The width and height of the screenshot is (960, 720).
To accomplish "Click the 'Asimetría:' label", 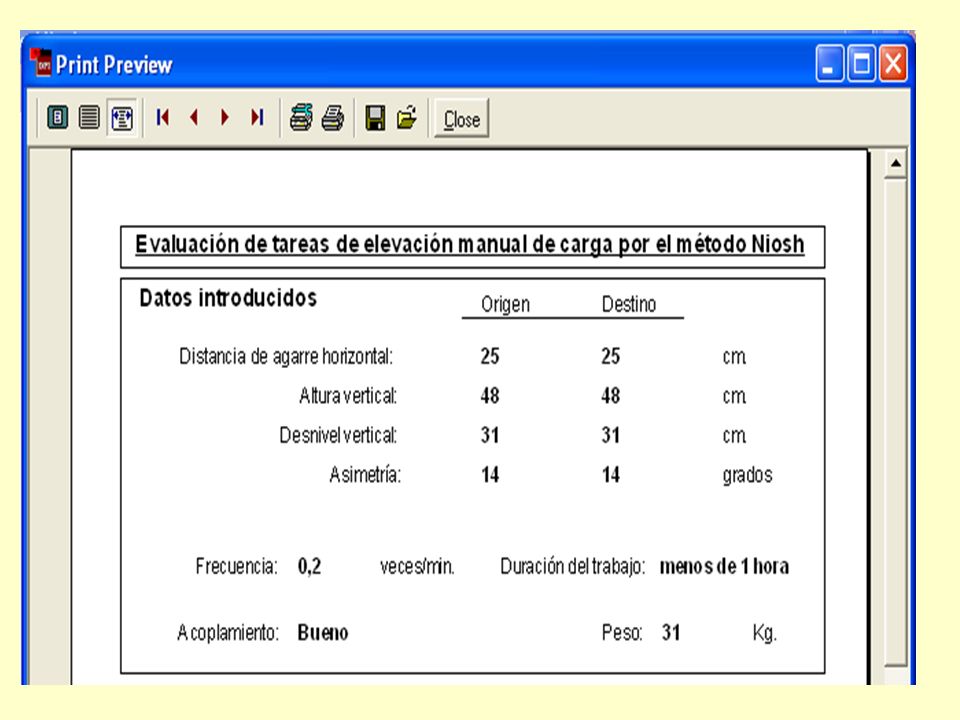I will coord(365,474).
